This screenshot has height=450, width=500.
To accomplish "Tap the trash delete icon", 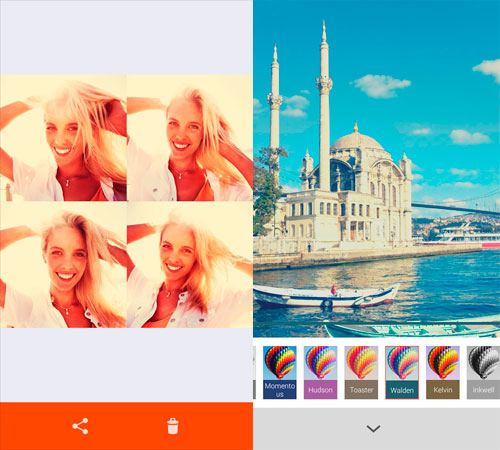I will [173, 426].
